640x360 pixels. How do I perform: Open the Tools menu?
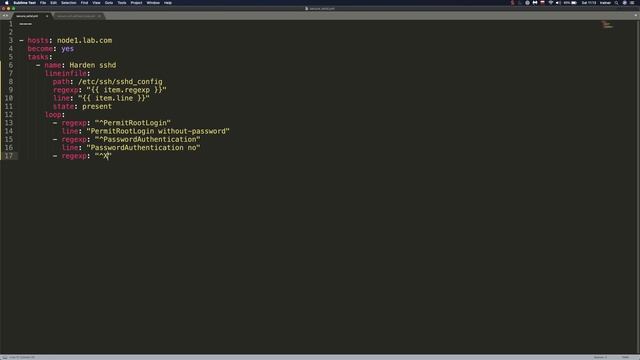point(122,3)
